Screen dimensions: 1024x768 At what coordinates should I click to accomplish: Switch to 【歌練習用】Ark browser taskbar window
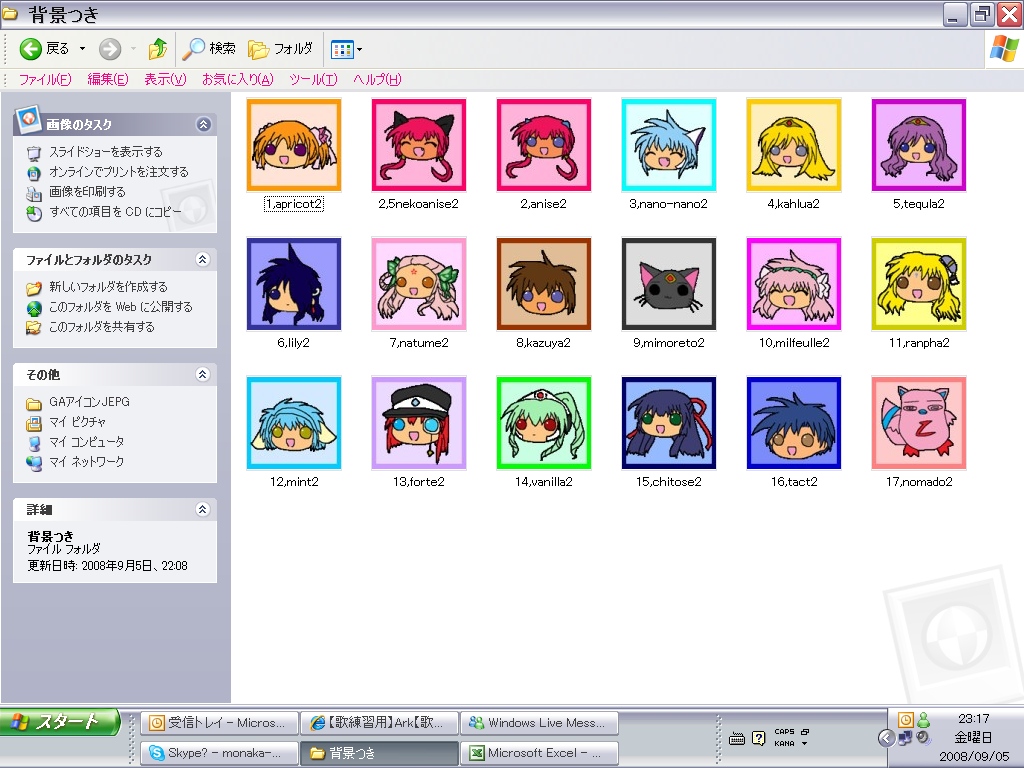(x=379, y=723)
